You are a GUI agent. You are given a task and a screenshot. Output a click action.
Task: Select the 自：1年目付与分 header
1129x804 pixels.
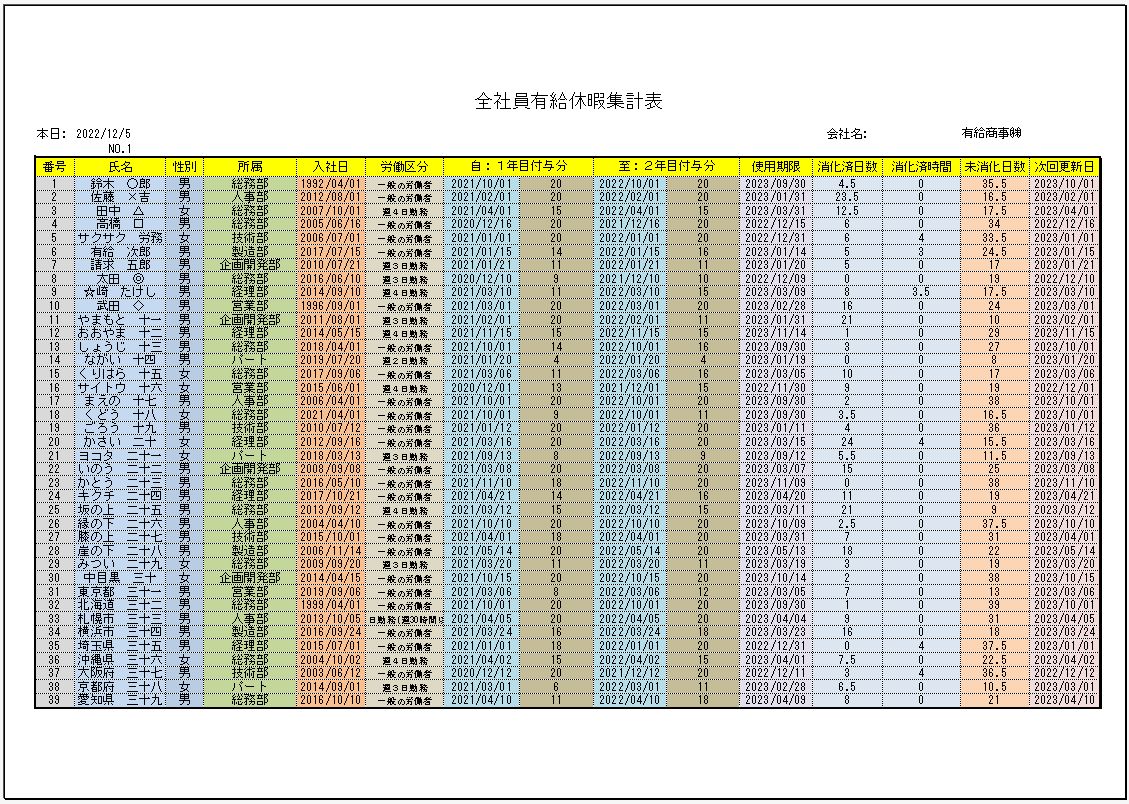[519, 166]
